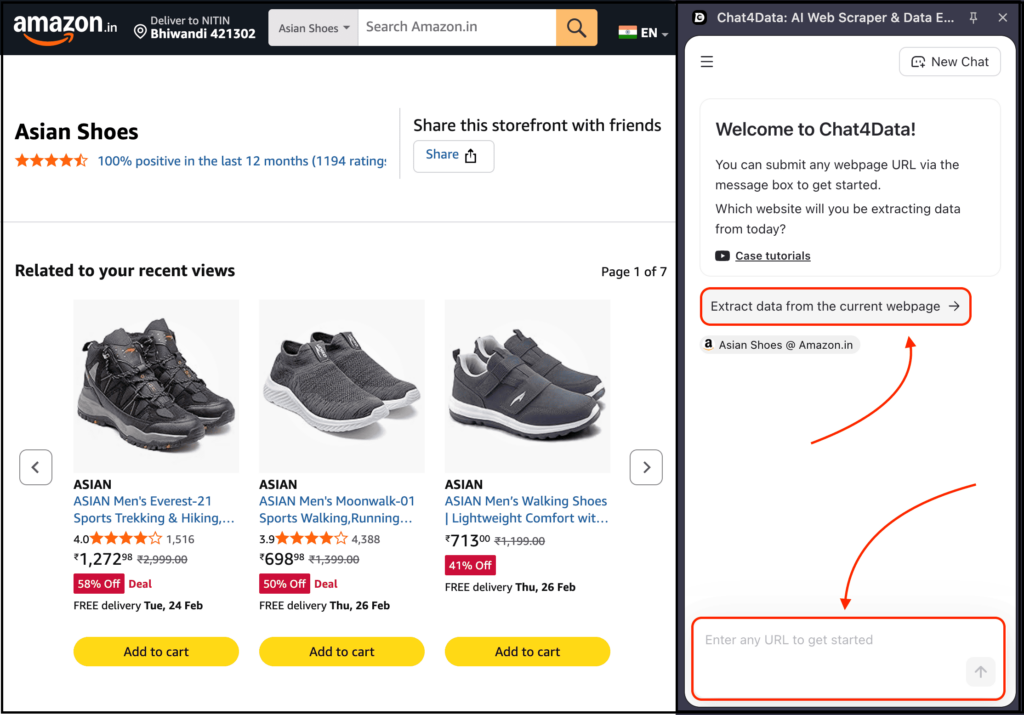This screenshot has height=715, width=1024.
Task: Click the Amazon.in logo
Action: pos(58,28)
